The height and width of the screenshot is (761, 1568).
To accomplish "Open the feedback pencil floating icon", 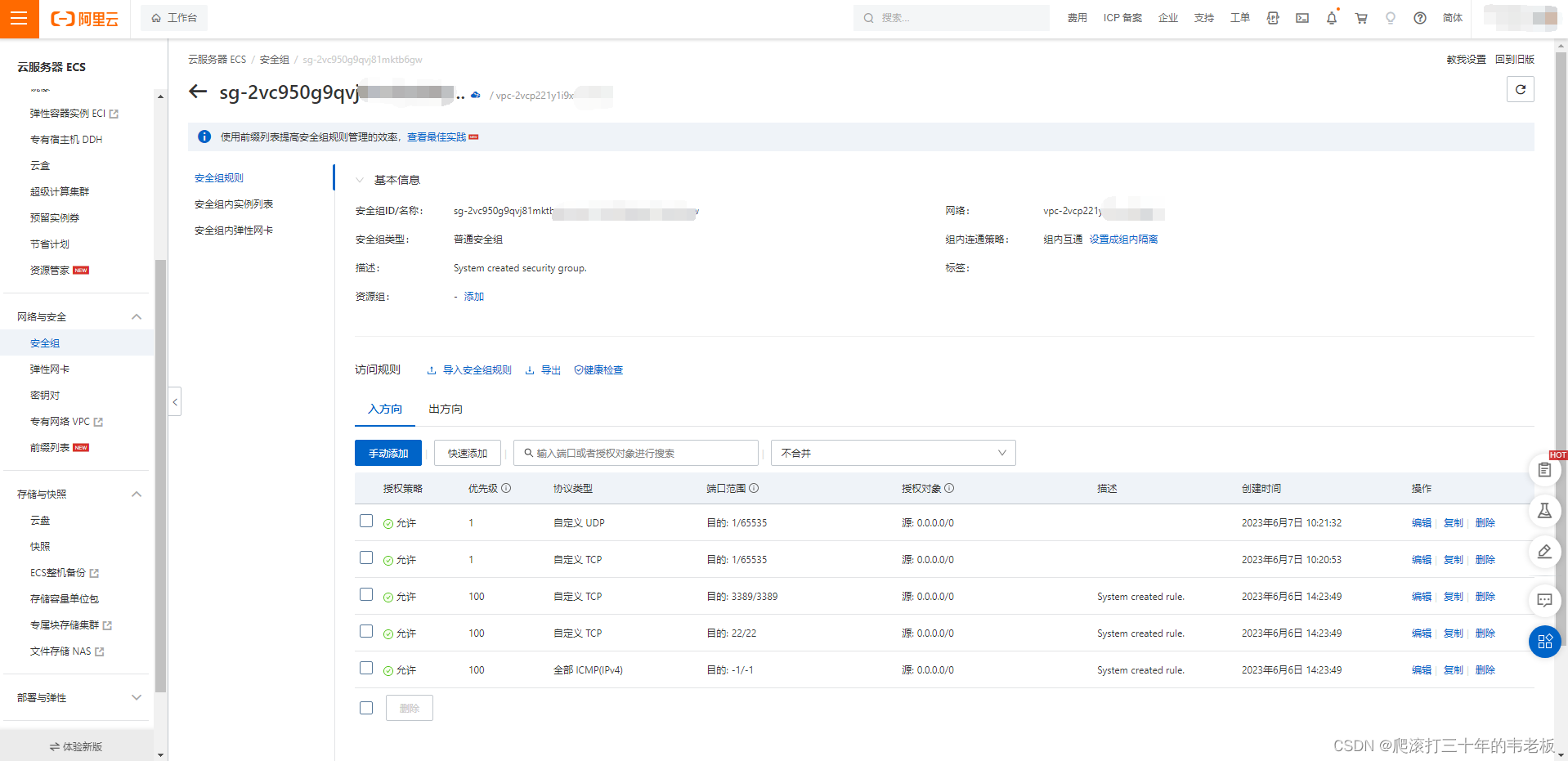I will (1544, 552).
